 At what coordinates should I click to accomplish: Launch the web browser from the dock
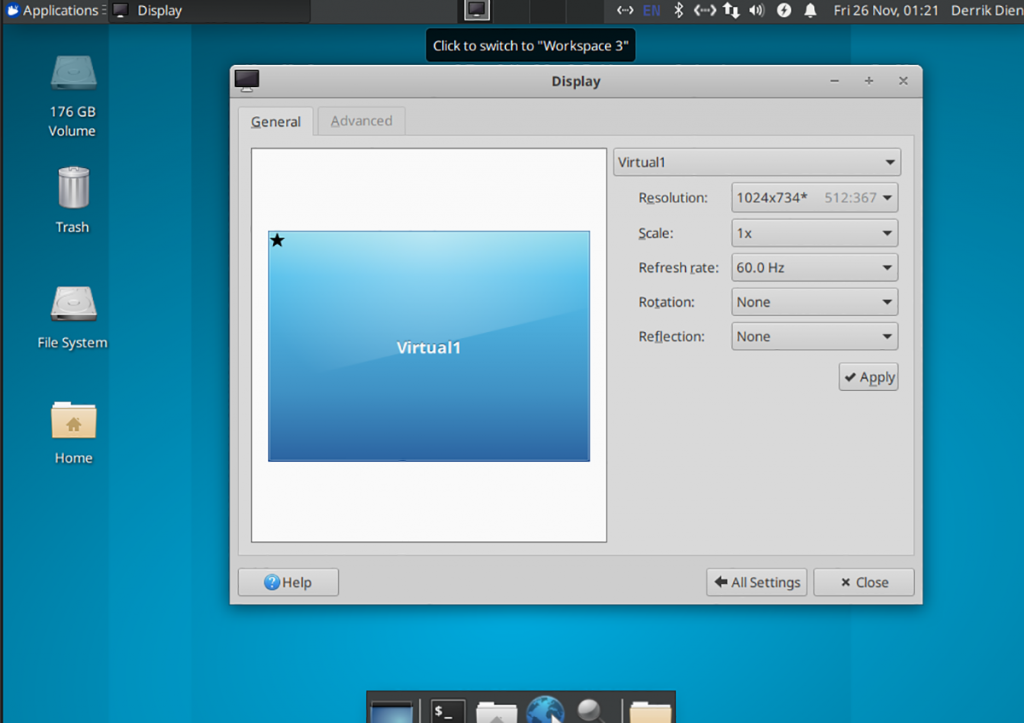pos(545,710)
